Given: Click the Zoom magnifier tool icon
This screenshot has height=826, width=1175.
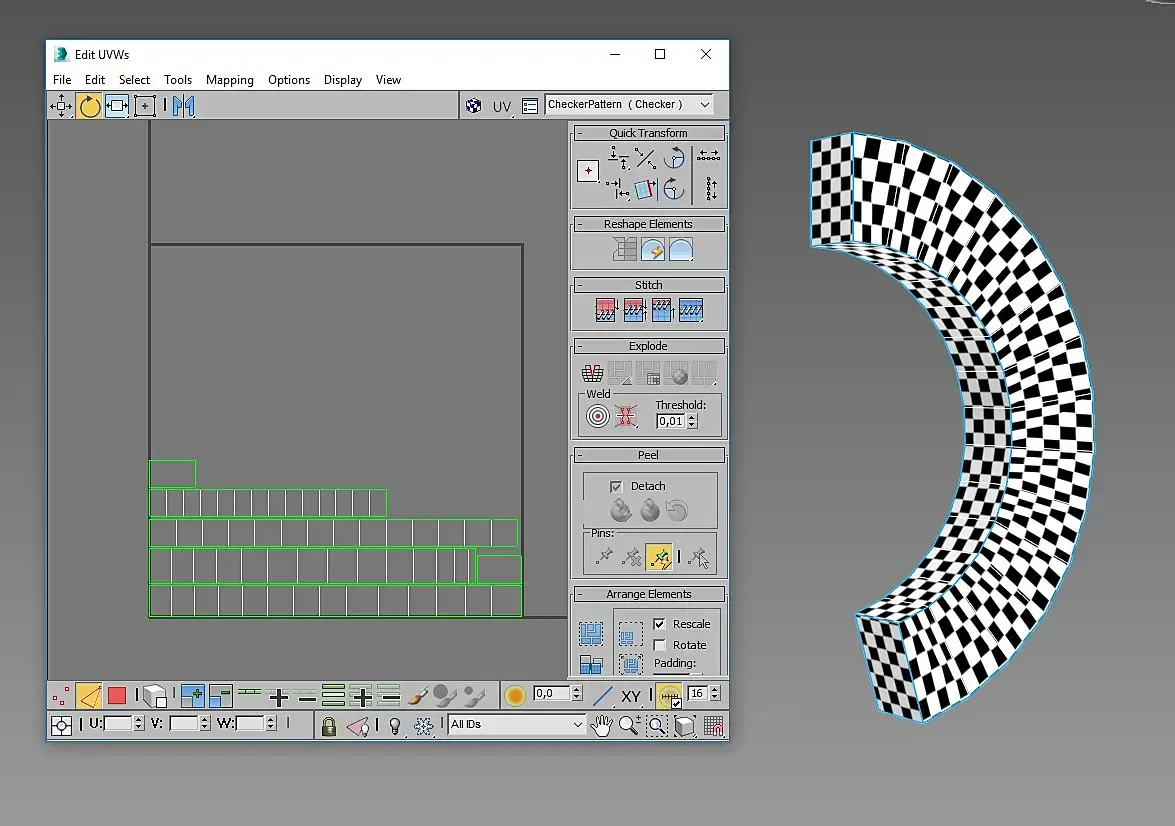Looking at the screenshot, I should tap(629, 725).
